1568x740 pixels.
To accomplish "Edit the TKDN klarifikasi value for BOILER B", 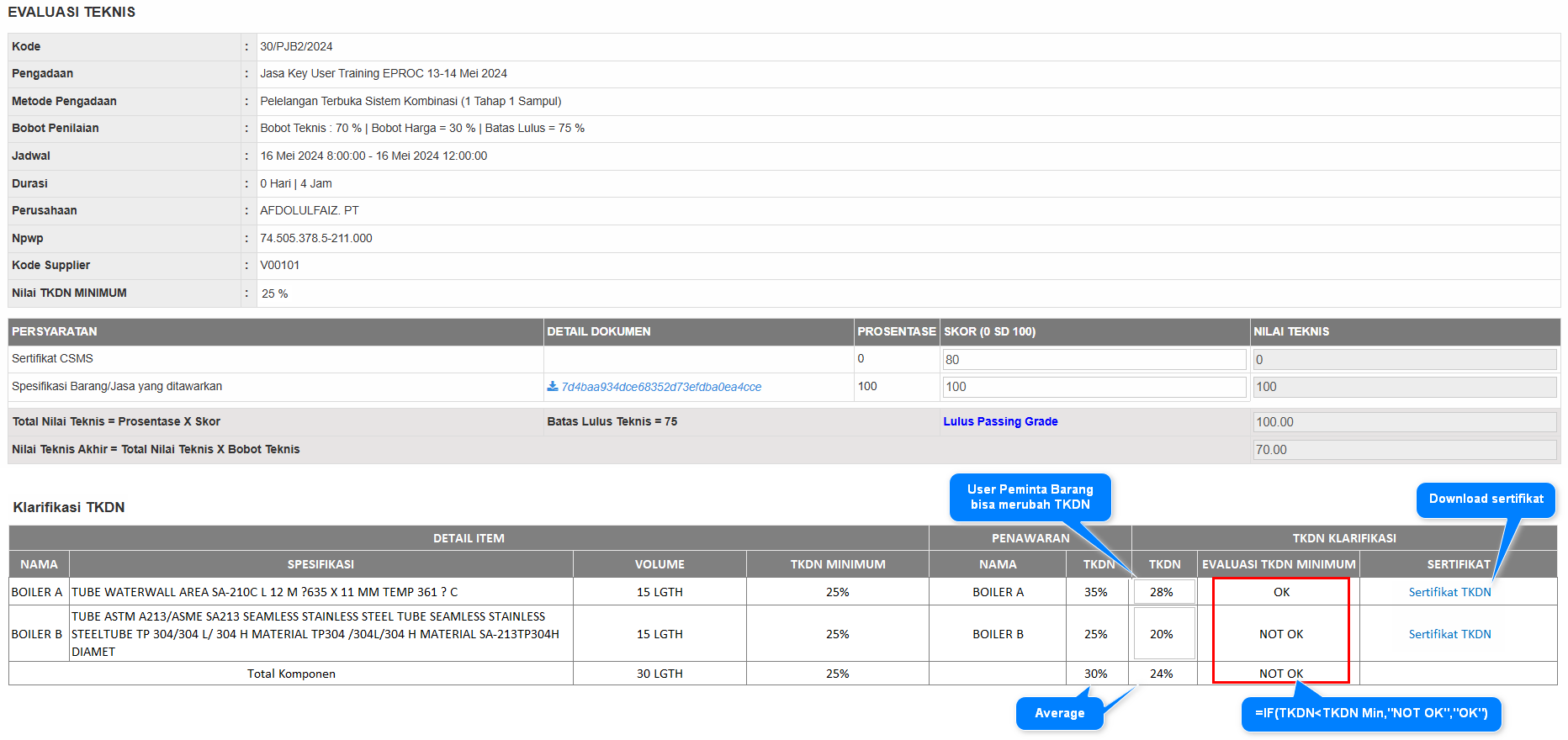I will 1164,634.
